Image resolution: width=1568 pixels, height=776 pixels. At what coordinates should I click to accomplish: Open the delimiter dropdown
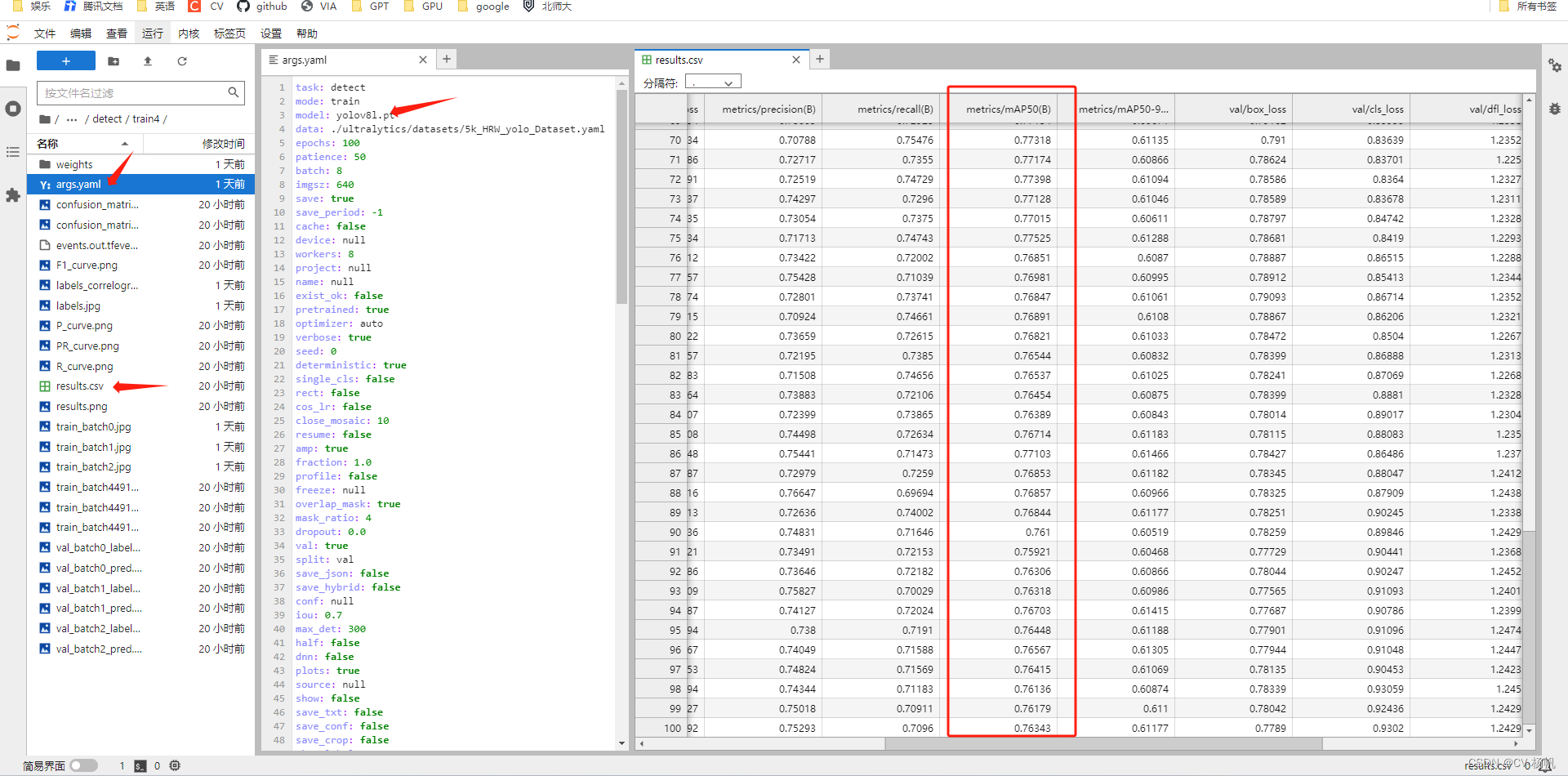[x=713, y=83]
